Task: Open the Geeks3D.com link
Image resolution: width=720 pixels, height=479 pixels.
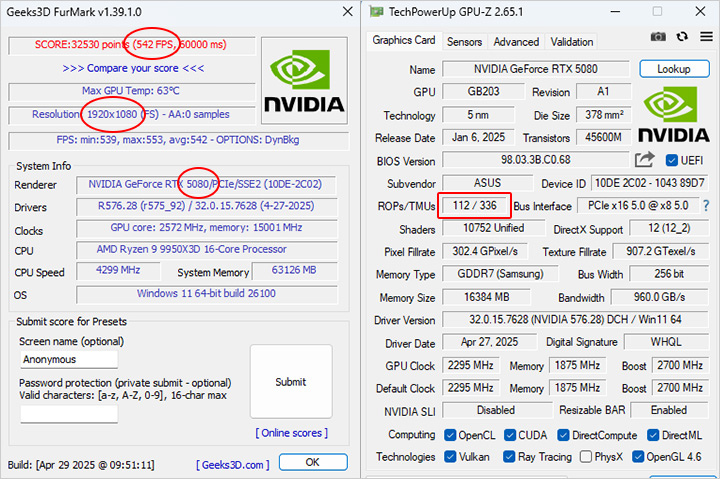Action: (232, 465)
